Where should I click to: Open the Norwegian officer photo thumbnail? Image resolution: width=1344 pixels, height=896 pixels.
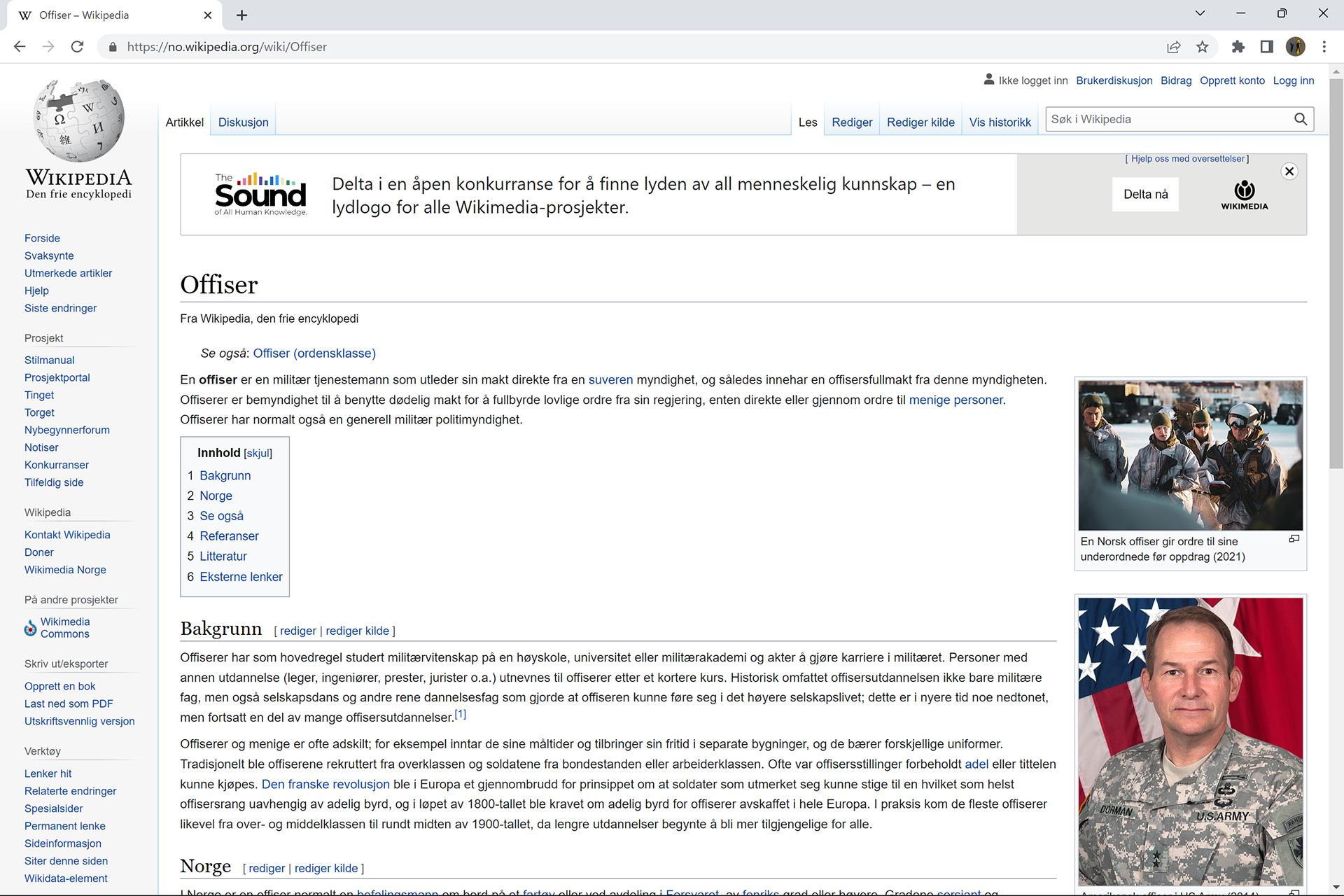[1191, 455]
